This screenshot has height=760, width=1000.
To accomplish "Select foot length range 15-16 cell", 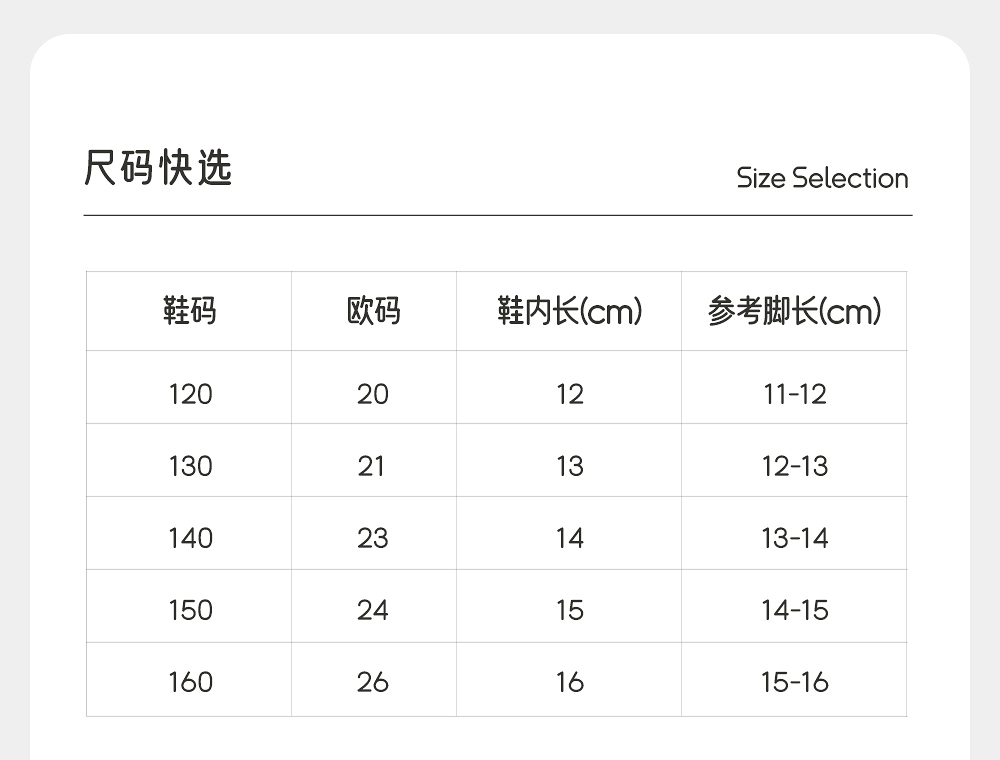I will [795, 682].
